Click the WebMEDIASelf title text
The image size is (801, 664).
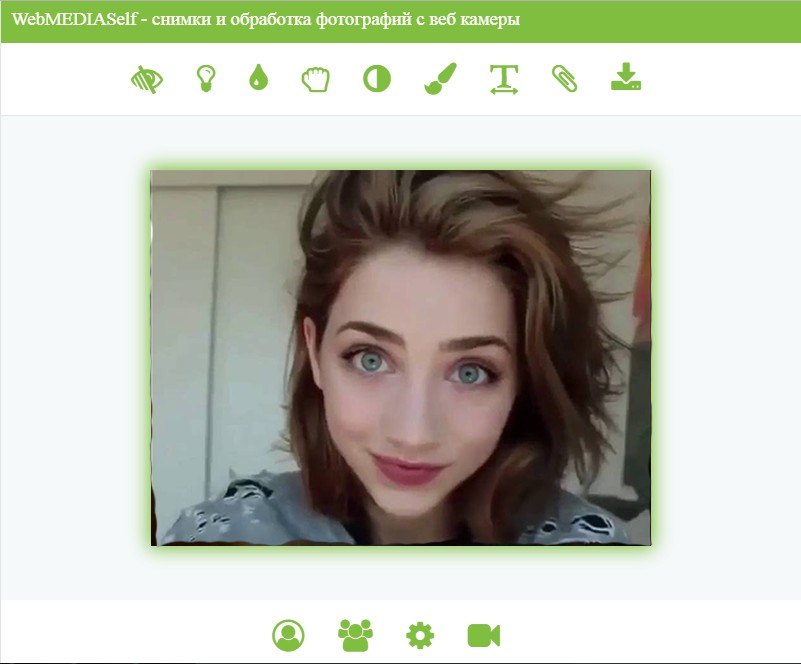tap(266, 19)
